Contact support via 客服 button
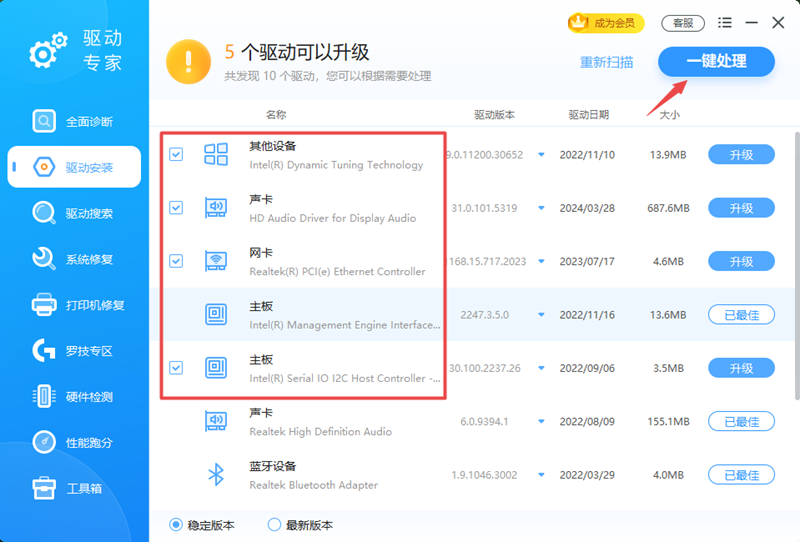The width and height of the screenshot is (800, 542). (x=683, y=23)
